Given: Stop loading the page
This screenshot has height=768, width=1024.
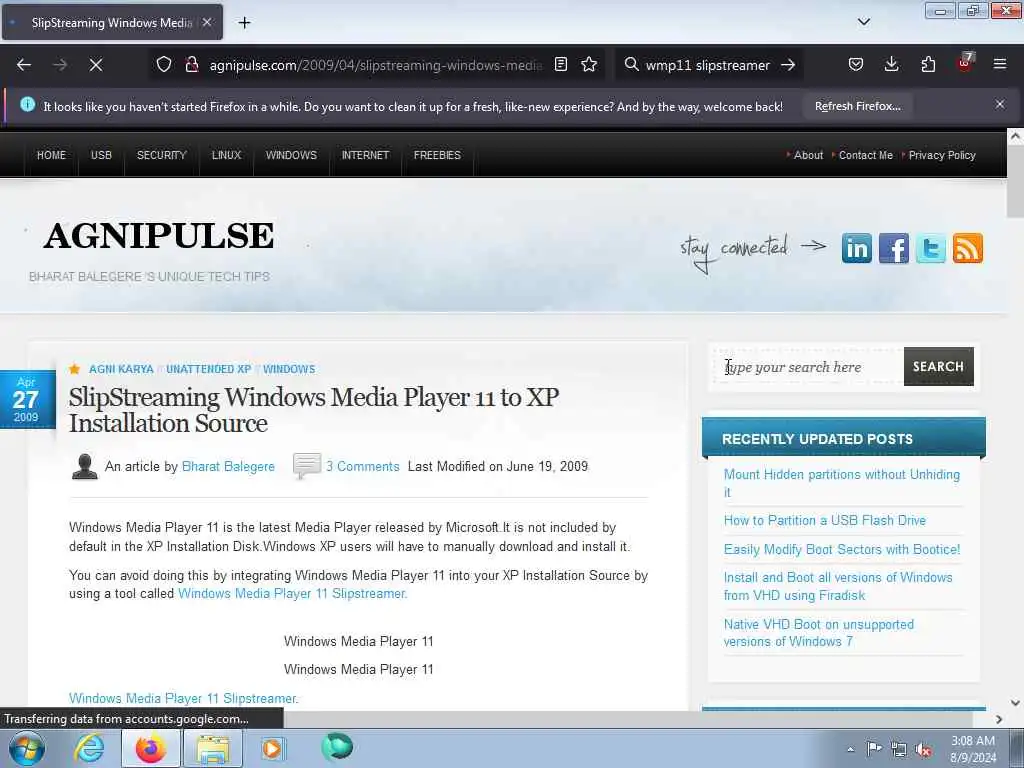Looking at the screenshot, I should 95,65.
